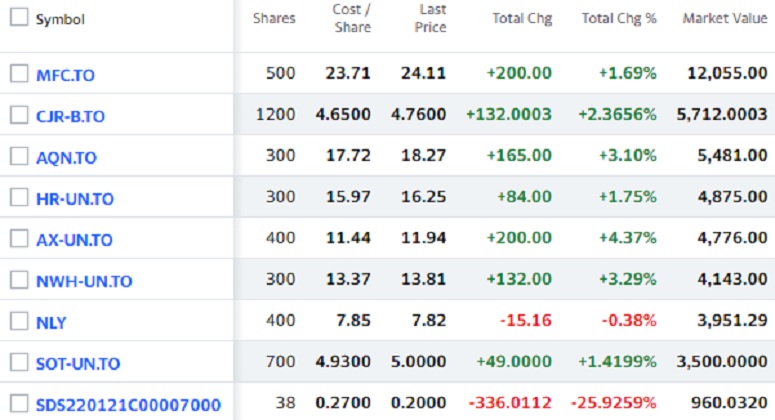Select the 1200 shares cell
The height and width of the screenshot is (420, 775).
coord(275,115)
